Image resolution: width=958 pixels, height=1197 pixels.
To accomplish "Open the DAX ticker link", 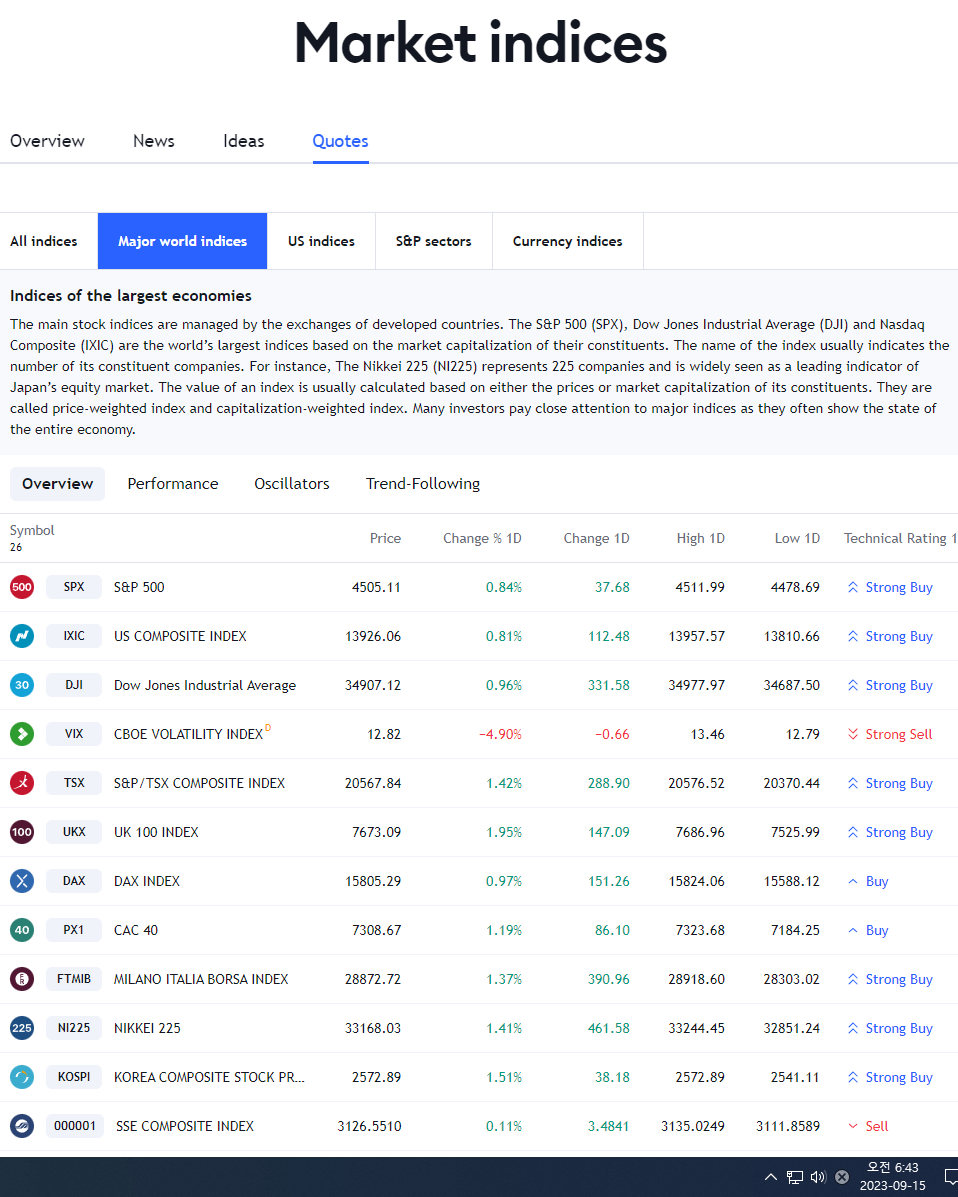I will point(74,881).
